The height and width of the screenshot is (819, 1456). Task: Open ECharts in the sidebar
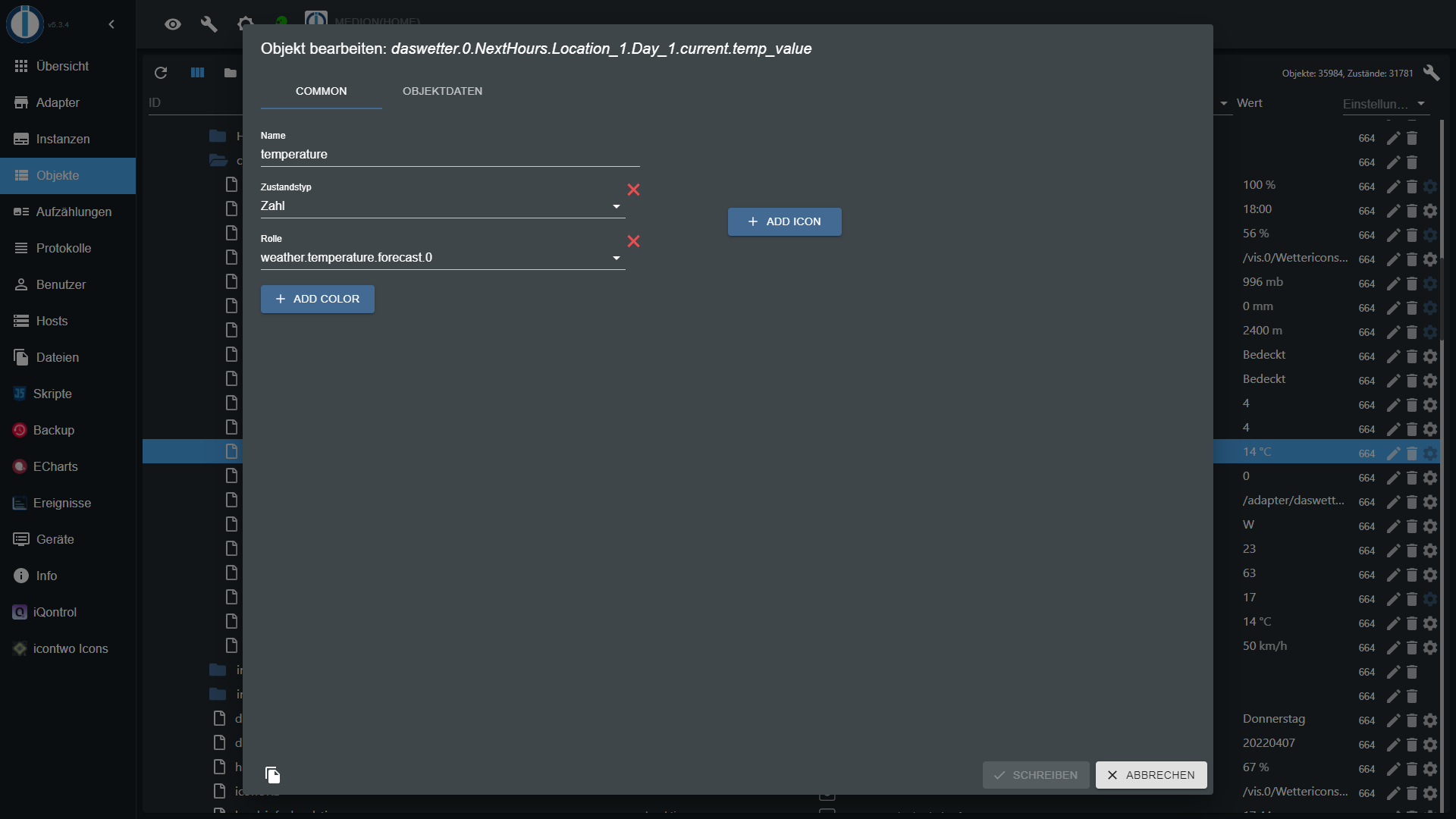[x=67, y=466]
